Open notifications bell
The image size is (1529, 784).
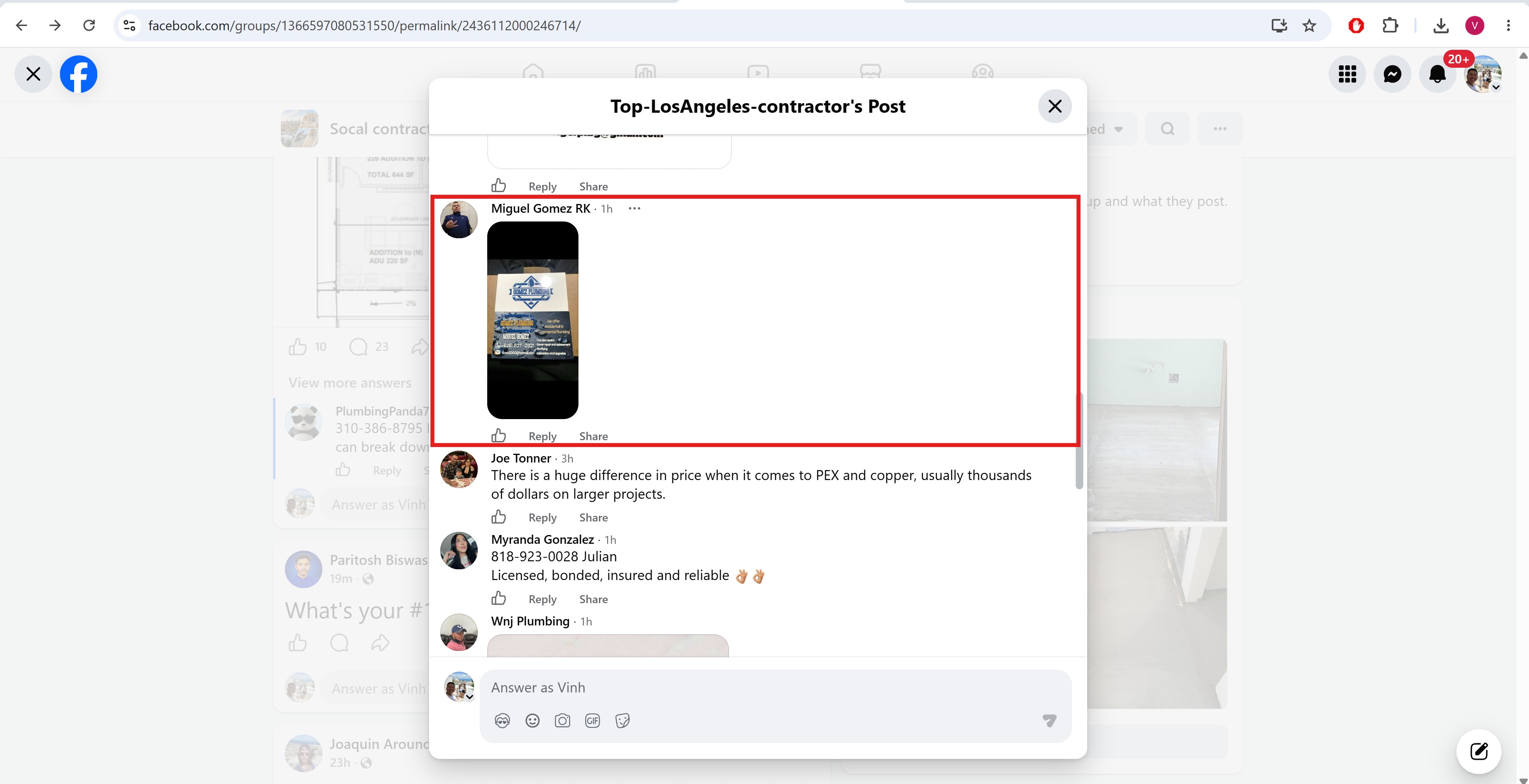1438,74
